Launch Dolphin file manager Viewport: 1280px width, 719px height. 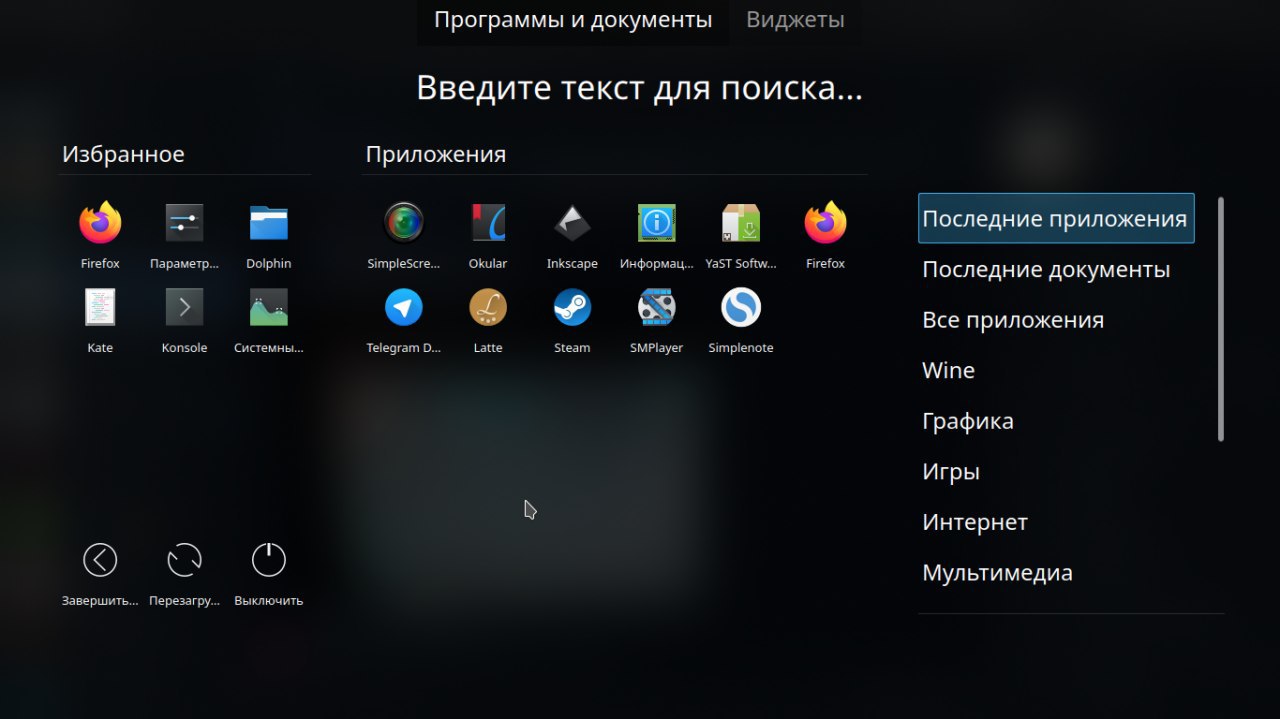(268, 223)
